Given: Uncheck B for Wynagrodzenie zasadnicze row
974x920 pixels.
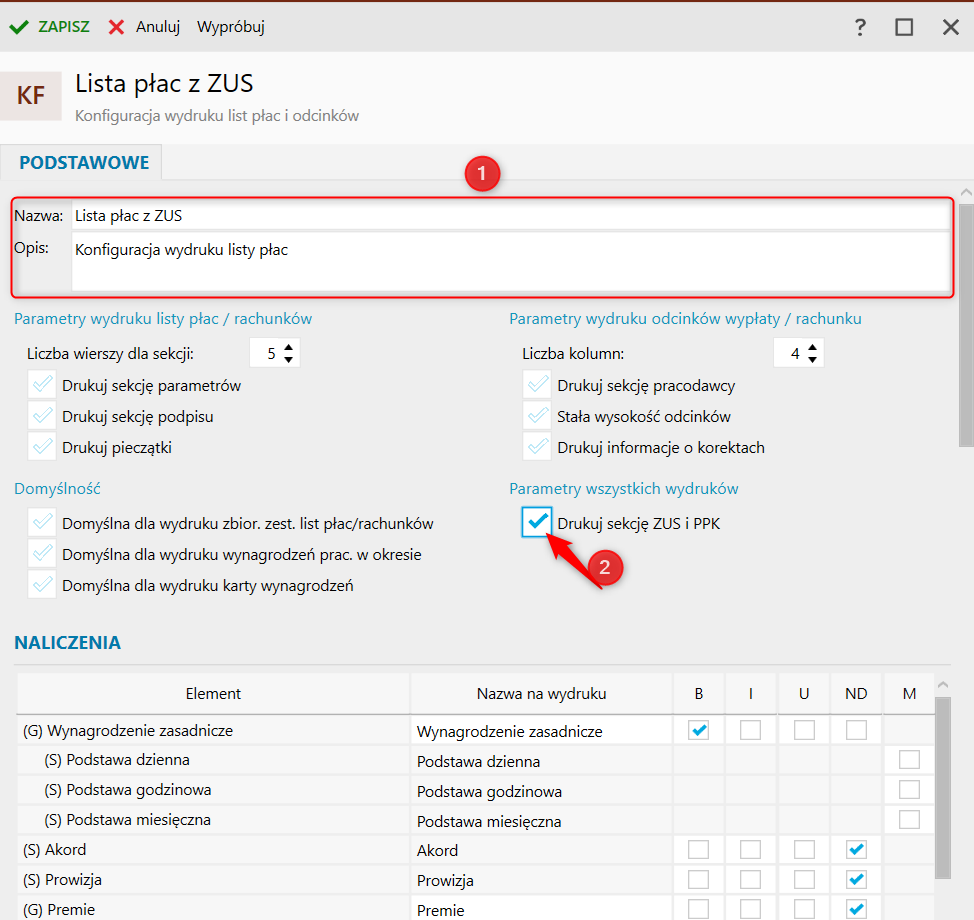Looking at the screenshot, I should pyautogui.click(x=699, y=730).
